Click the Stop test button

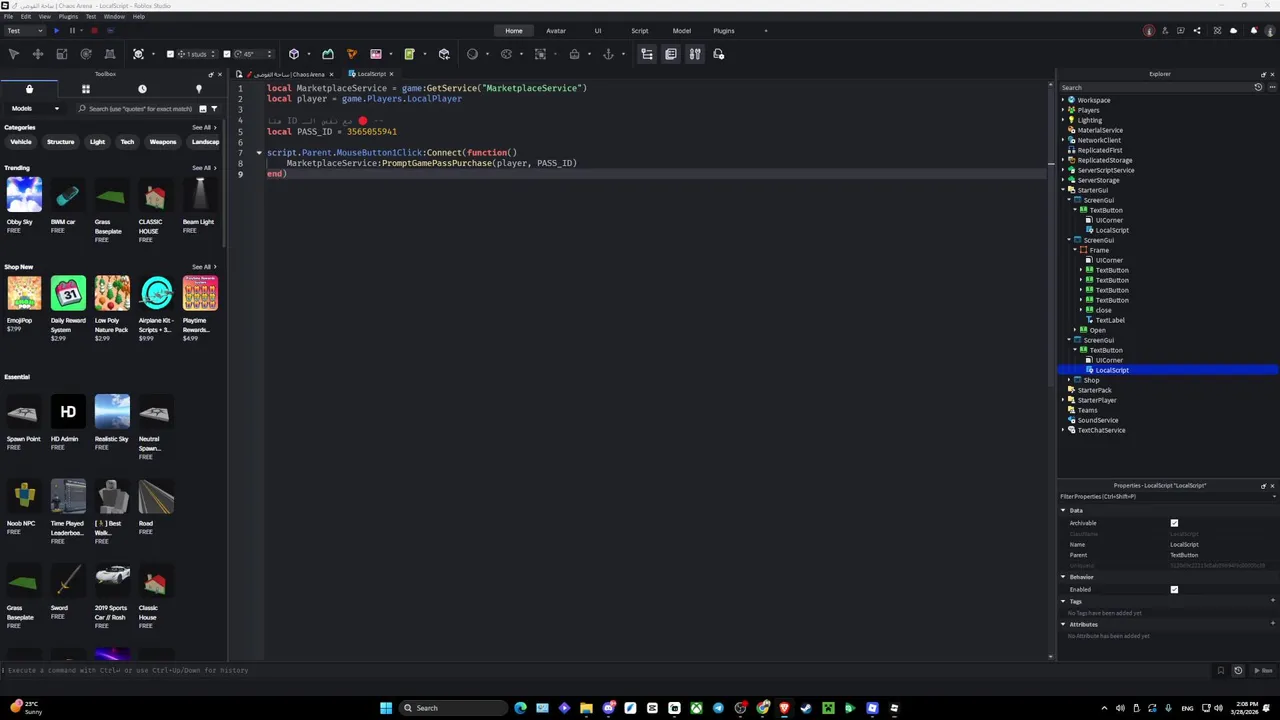94,31
